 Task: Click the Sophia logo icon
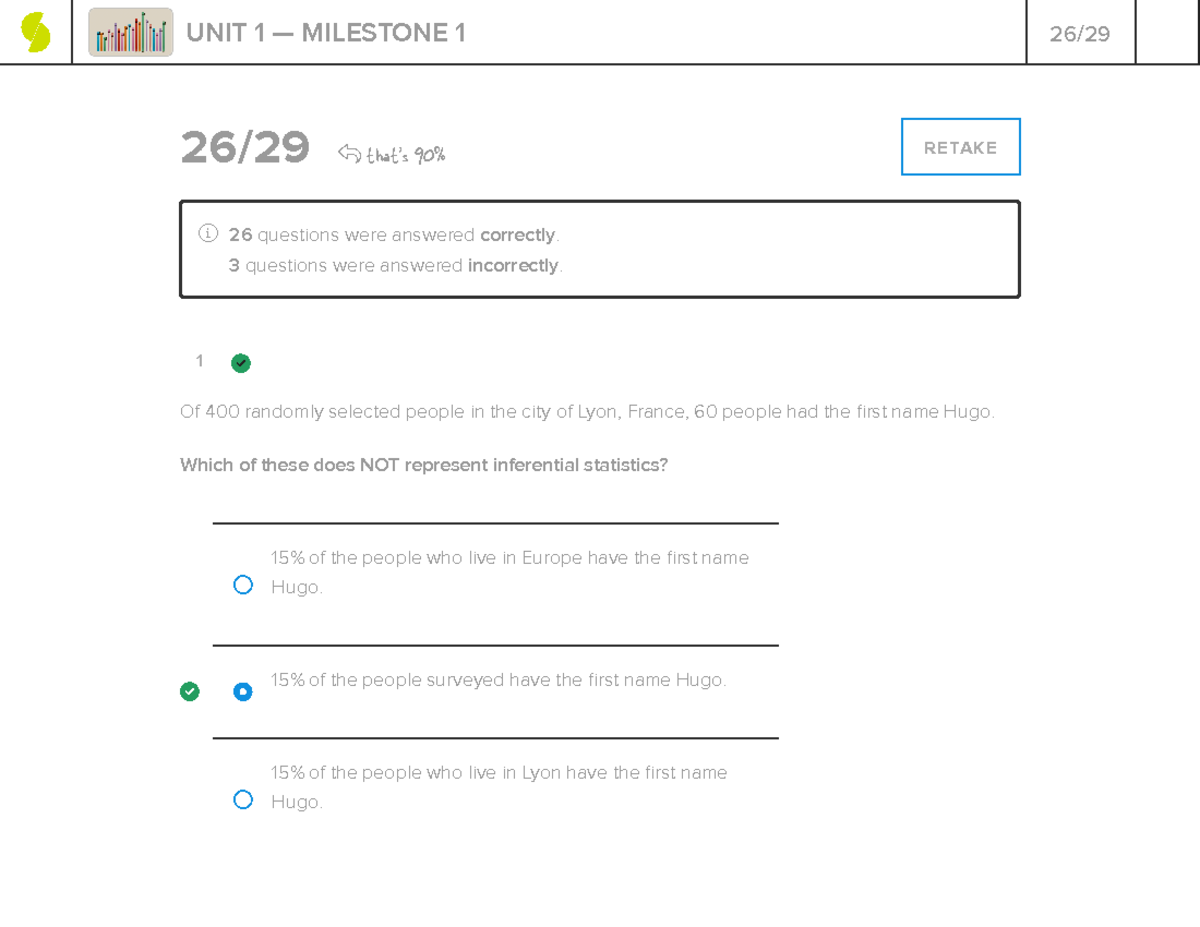coord(36,33)
